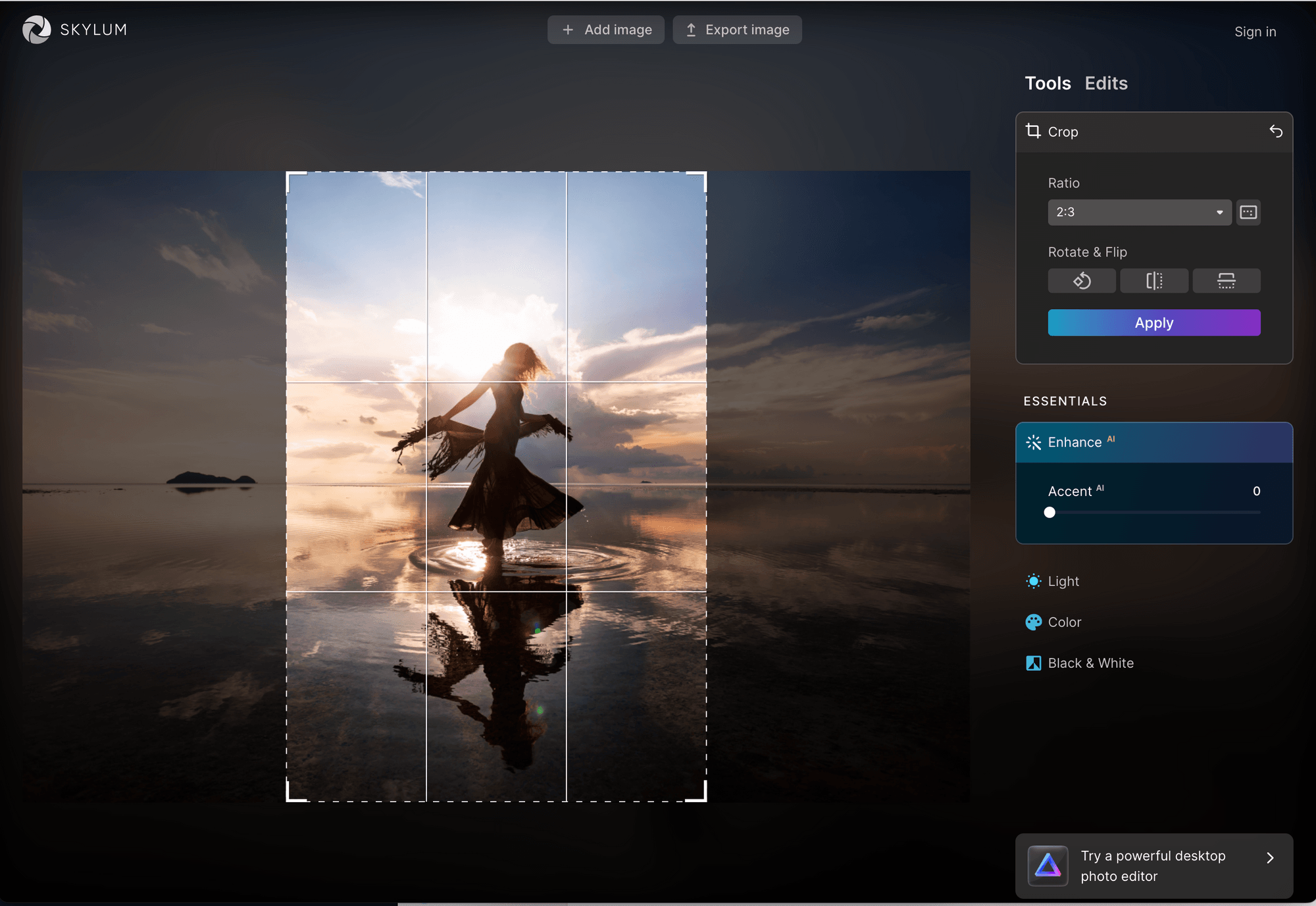The height and width of the screenshot is (906, 1316).
Task: Expand the desktop photo editor promo
Action: pyautogui.click(x=1270, y=857)
